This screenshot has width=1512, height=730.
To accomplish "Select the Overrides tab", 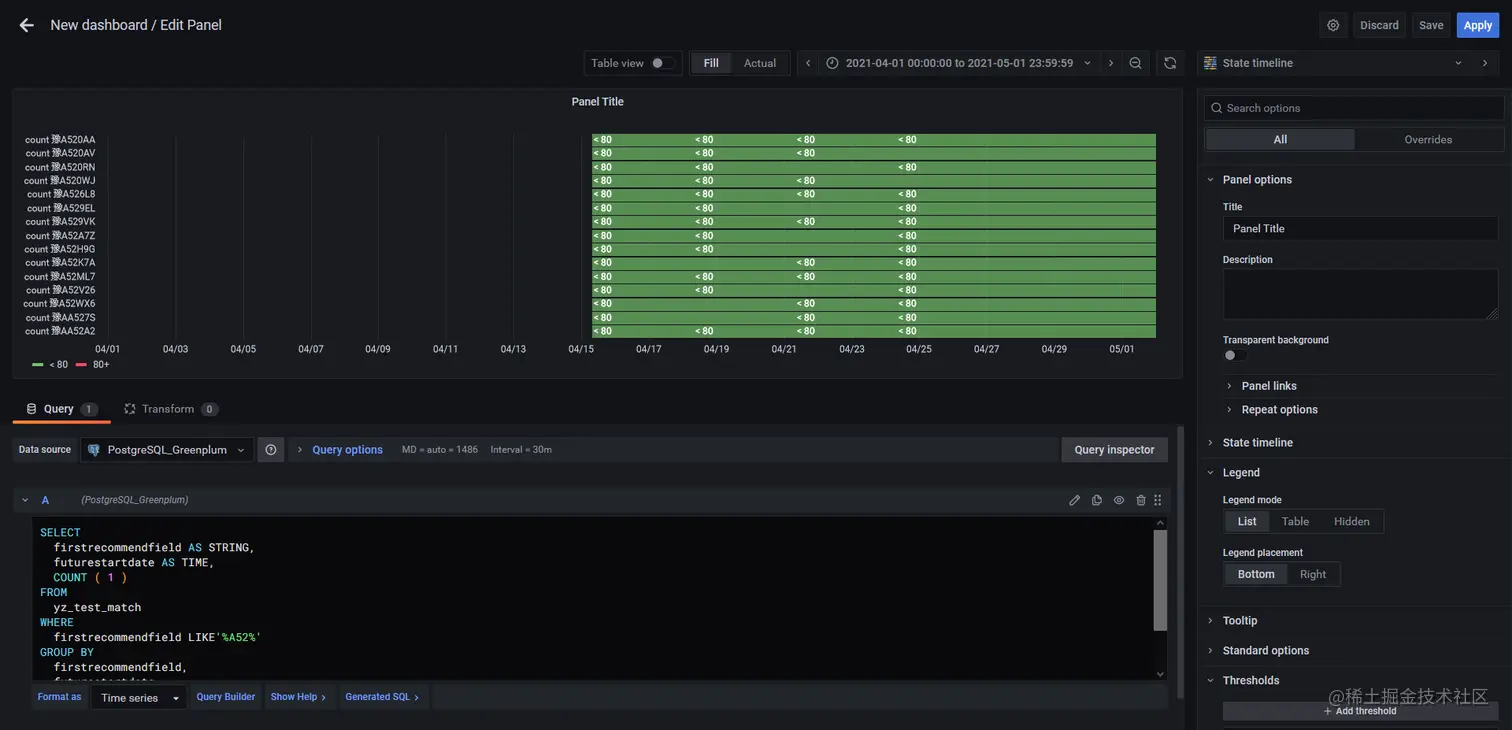I will (x=1428, y=140).
